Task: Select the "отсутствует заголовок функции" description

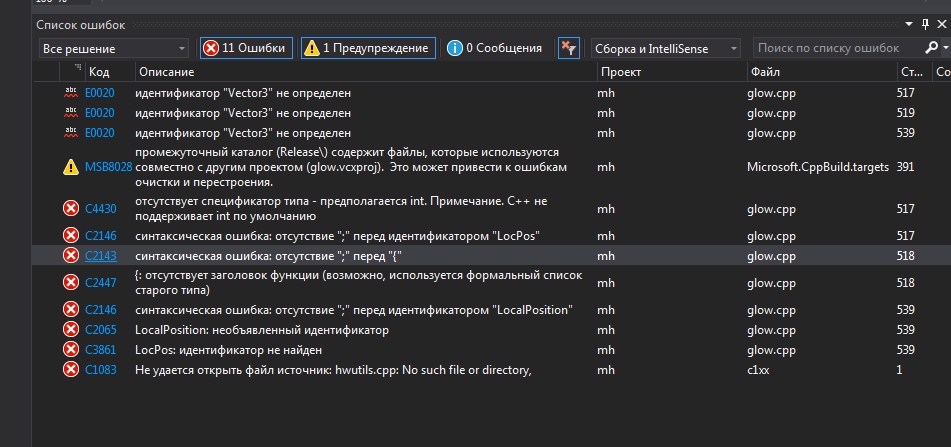Action: point(358,283)
